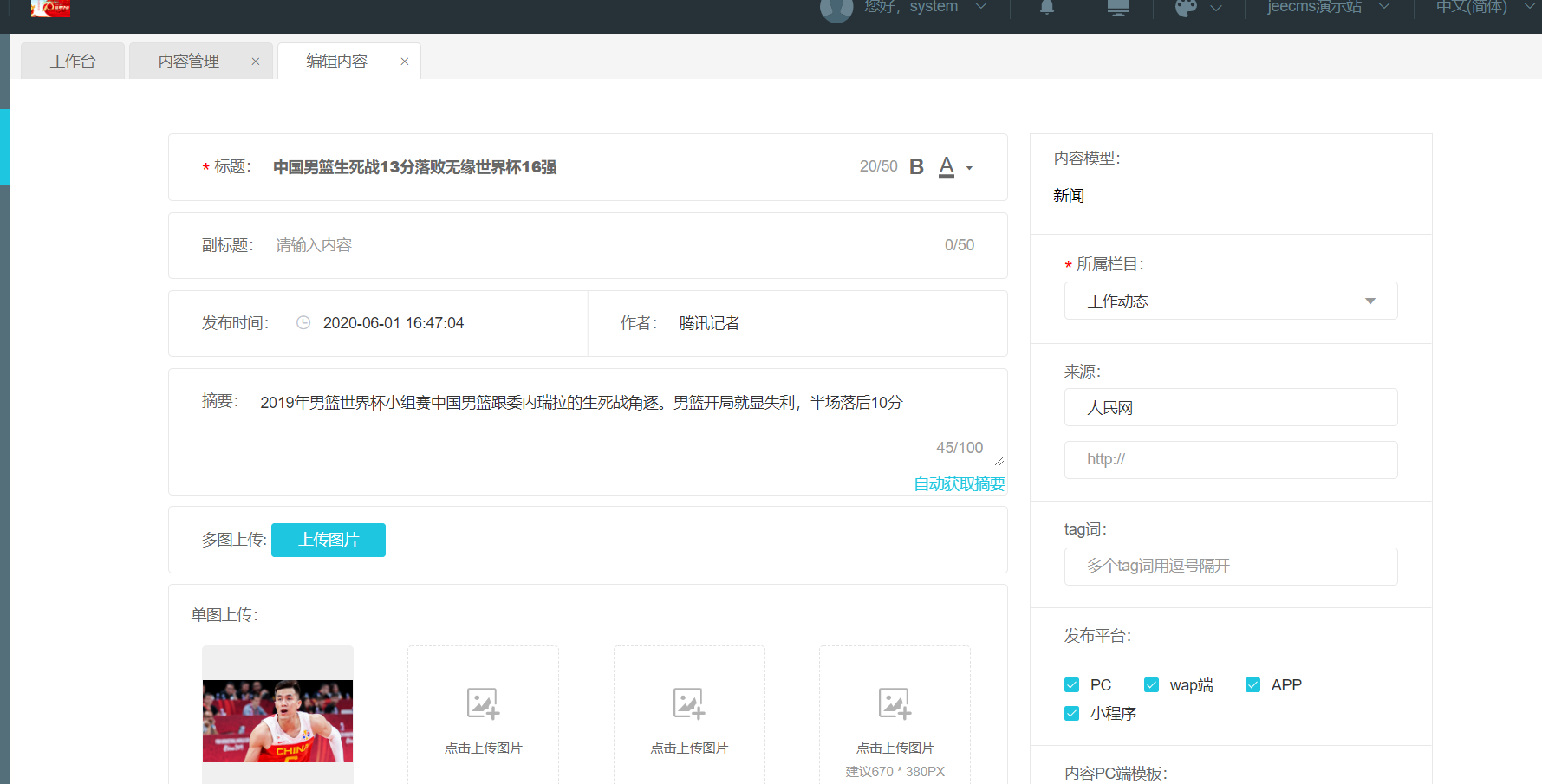Click the monitor preview icon in header
This screenshot has height=784, width=1542.
coord(1118,7)
